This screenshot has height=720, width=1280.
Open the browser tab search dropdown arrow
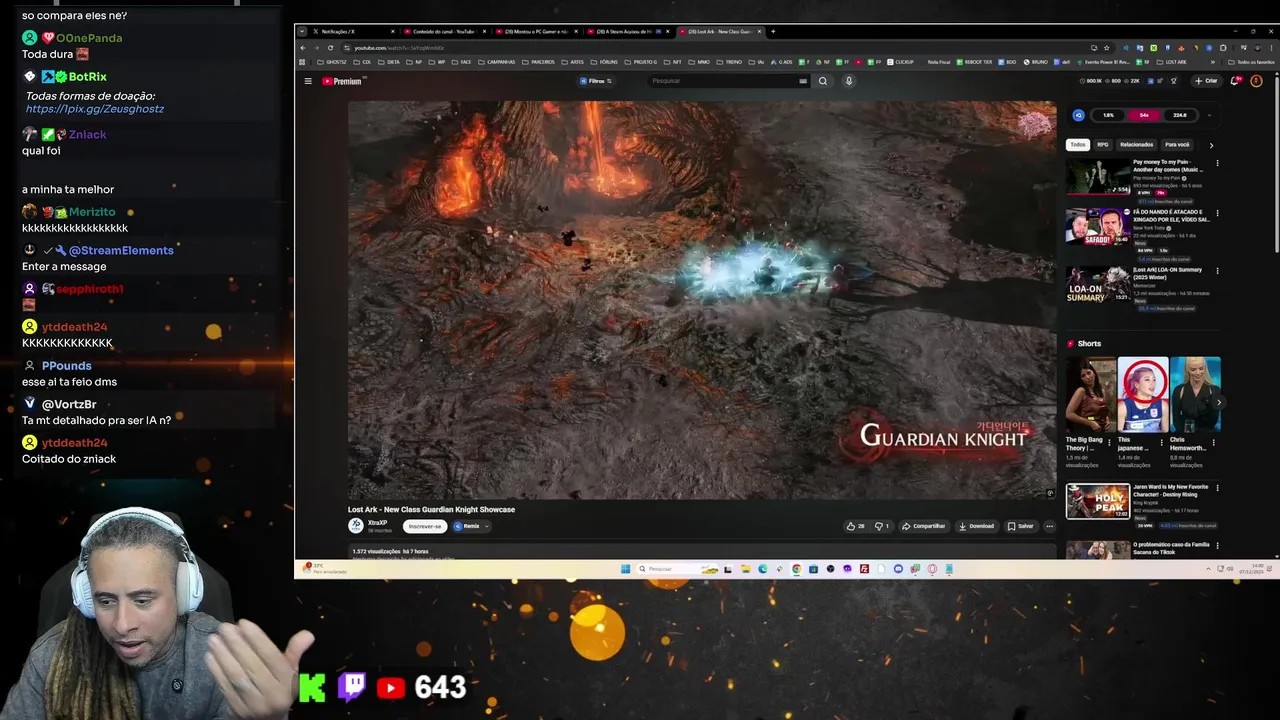pyautogui.click(x=302, y=32)
